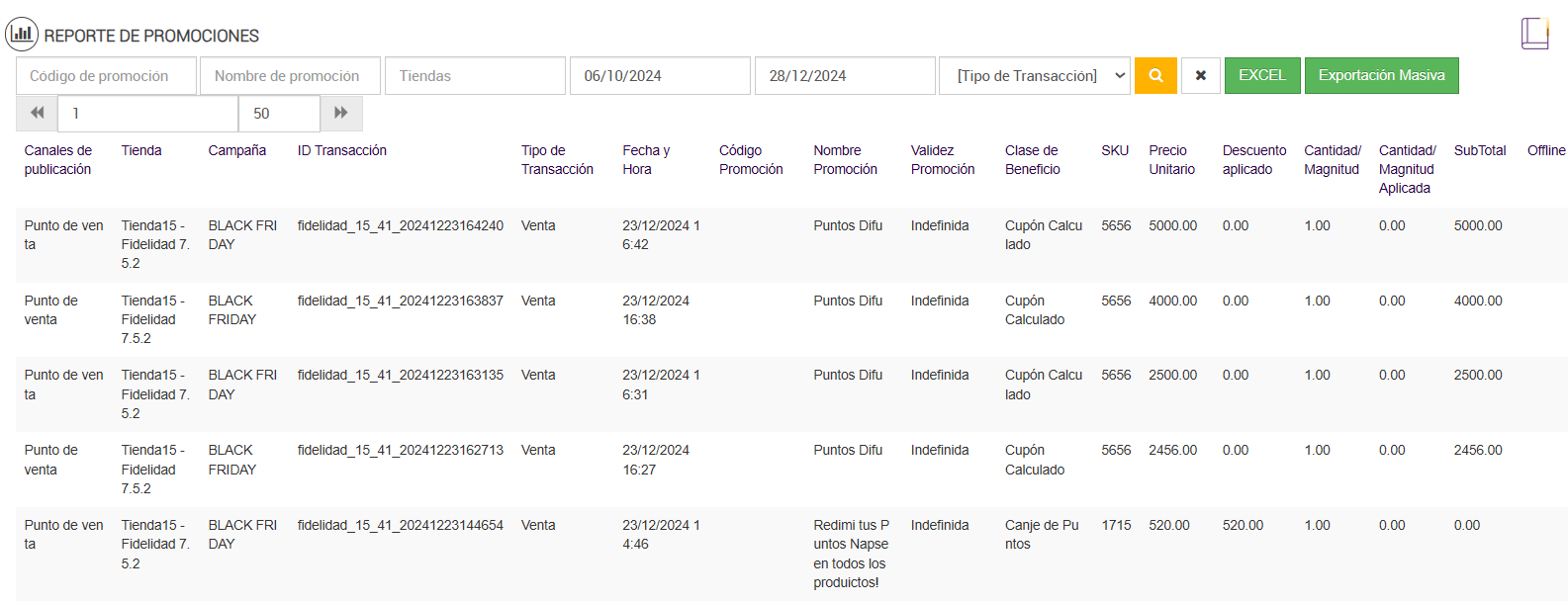
Task: Click the Tiendas filter field
Action: (475, 76)
